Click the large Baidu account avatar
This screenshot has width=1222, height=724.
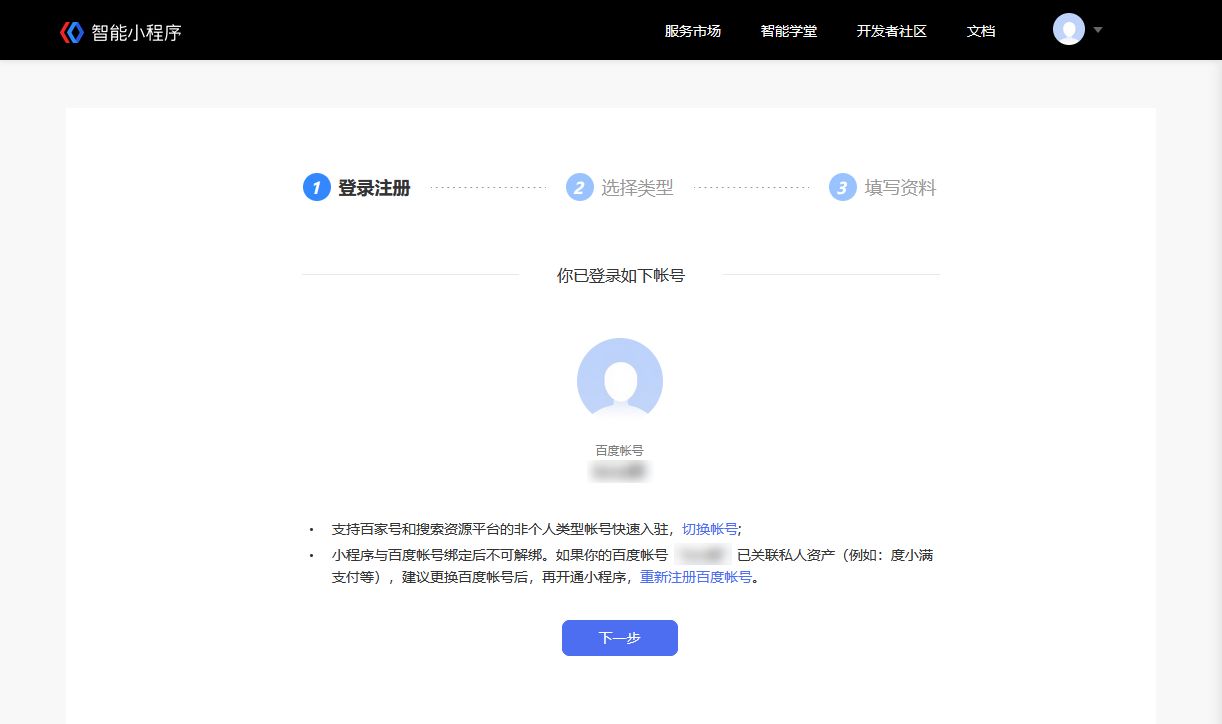click(x=620, y=380)
